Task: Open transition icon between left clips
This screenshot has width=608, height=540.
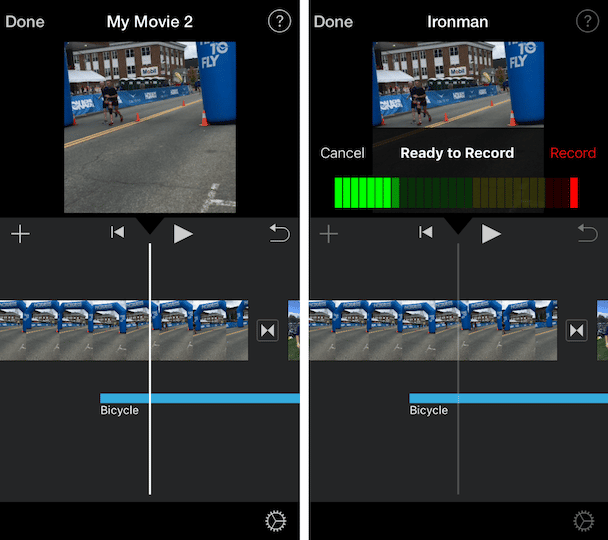Action: click(267, 330)
